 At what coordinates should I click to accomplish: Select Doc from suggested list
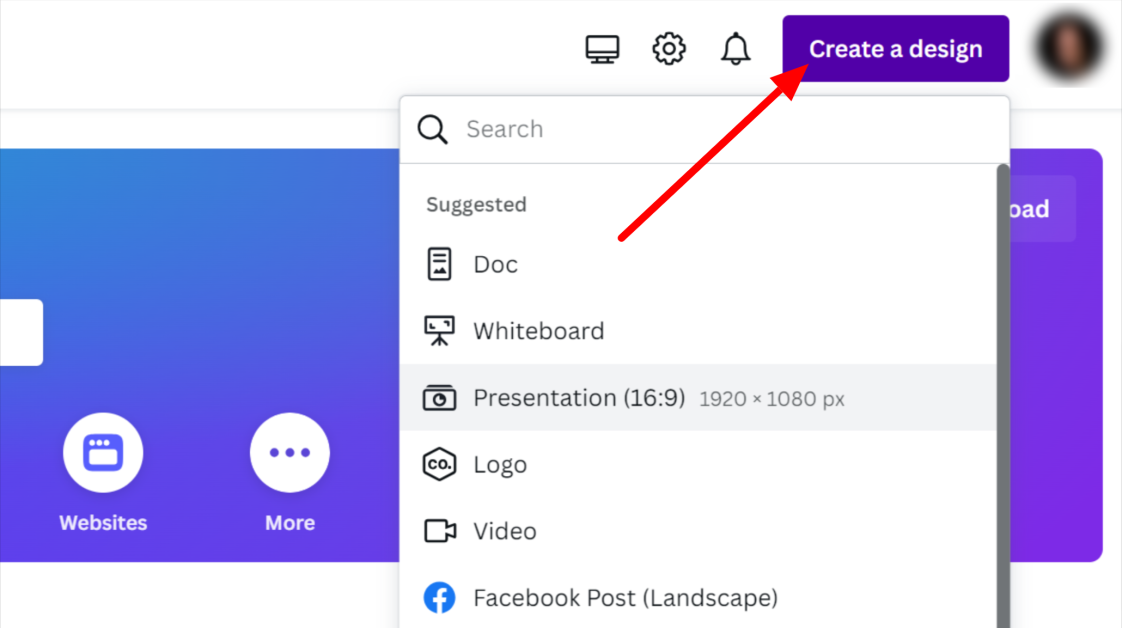(698, 264)
